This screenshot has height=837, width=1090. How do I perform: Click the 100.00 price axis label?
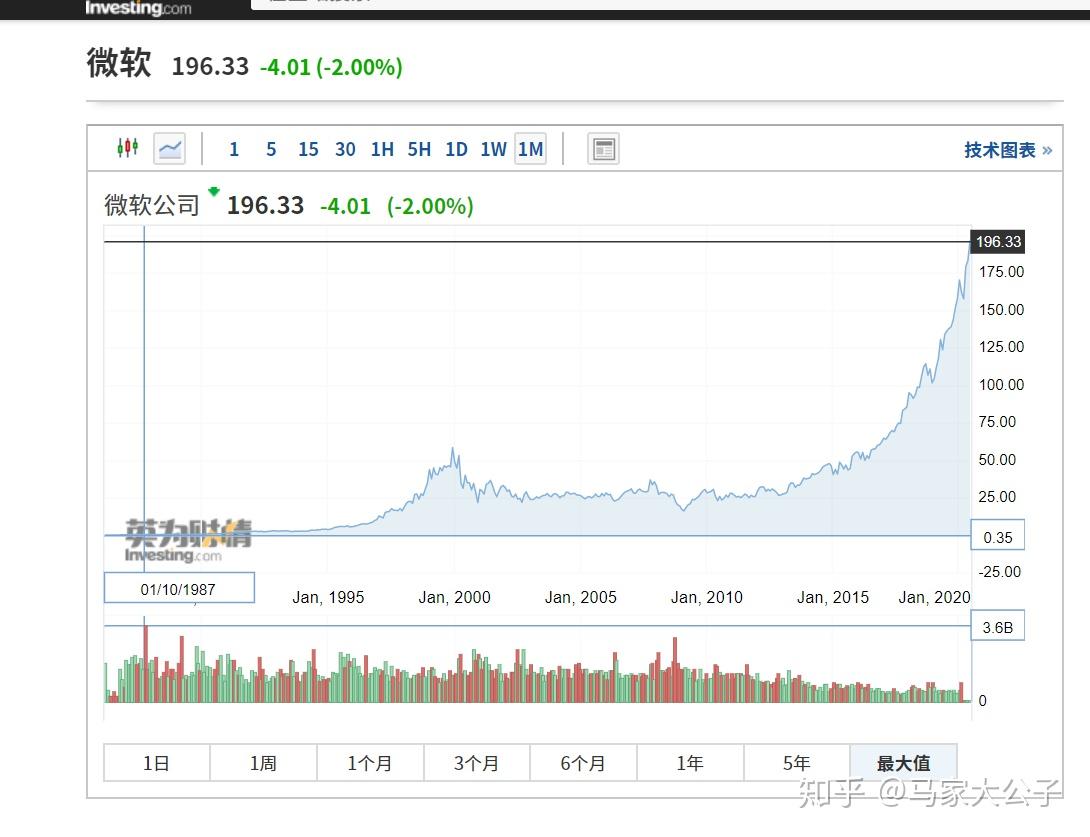[x=1002, y=384]
